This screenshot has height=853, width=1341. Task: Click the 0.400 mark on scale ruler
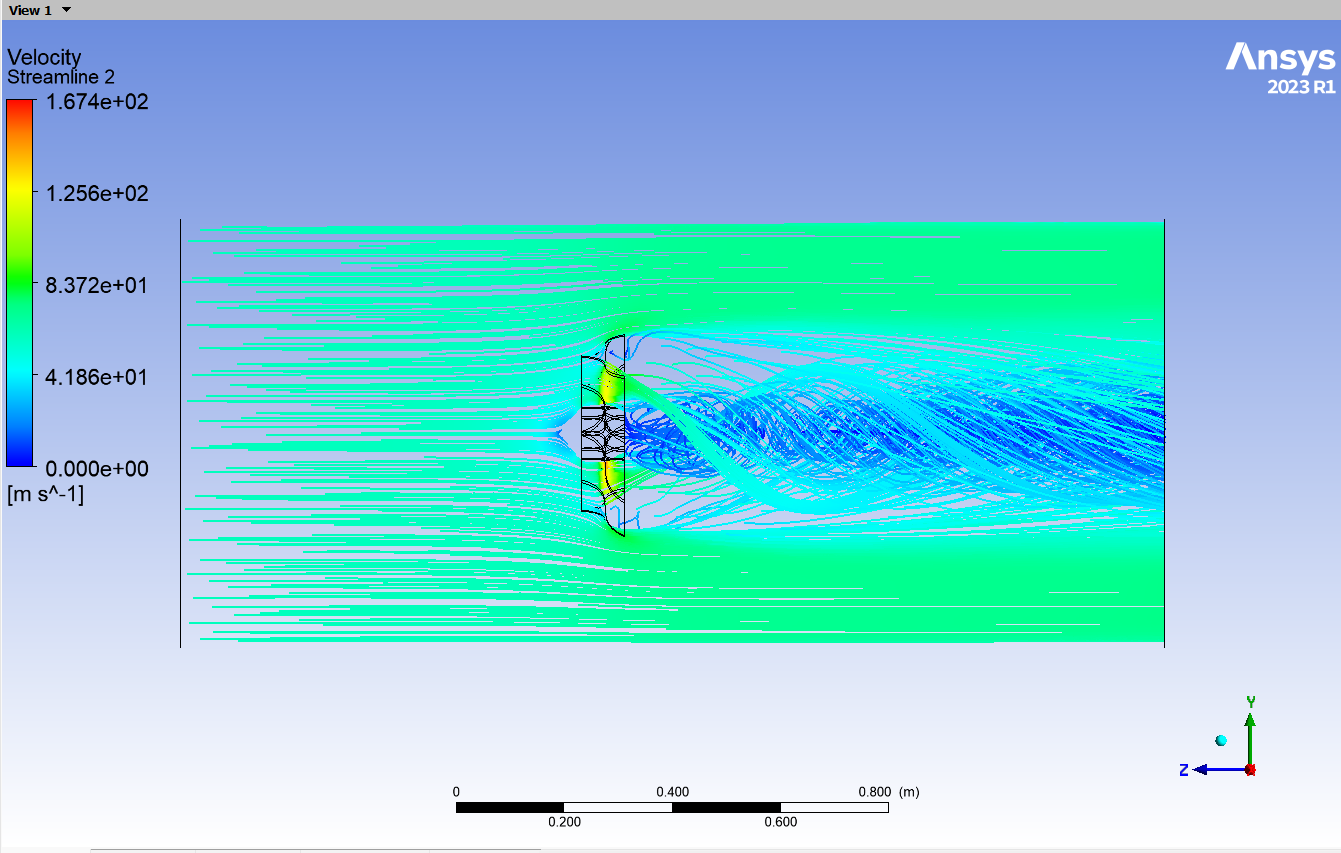(672, 792)
